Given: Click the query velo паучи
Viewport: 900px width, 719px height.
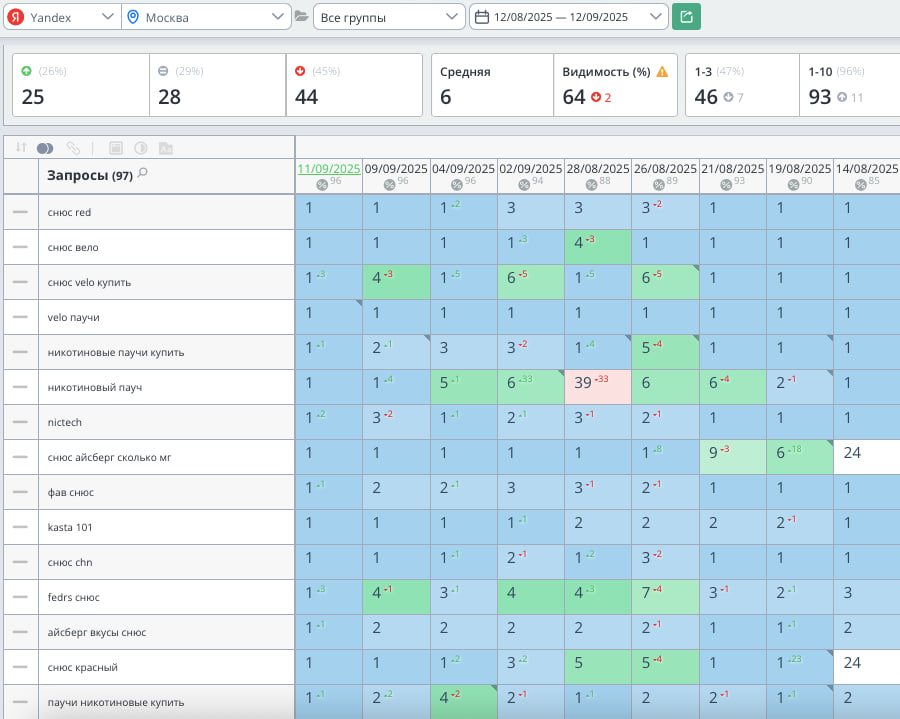Looking at the screenshot, I should point(73,317).
